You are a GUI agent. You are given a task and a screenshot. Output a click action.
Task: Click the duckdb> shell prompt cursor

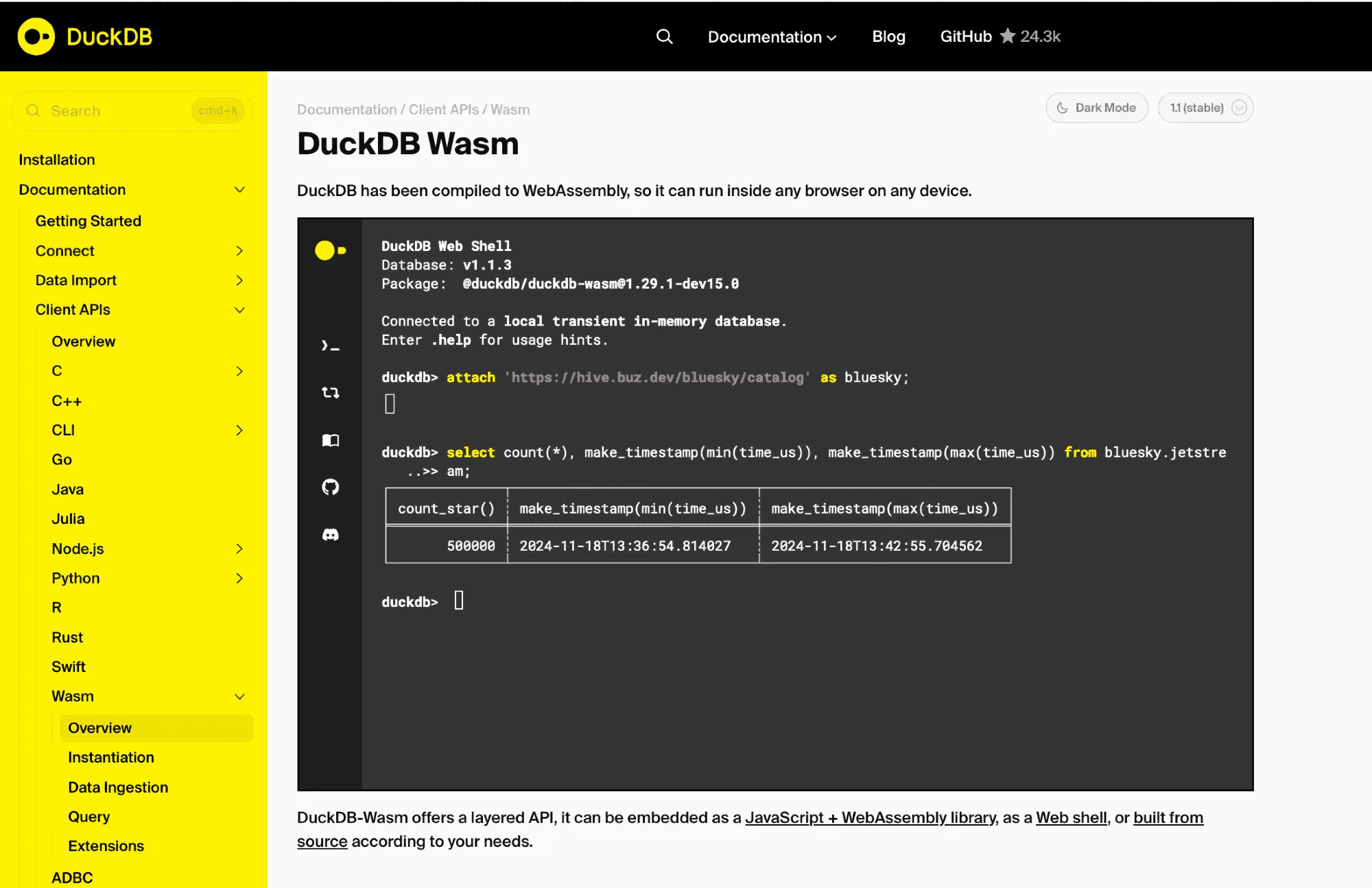[x=459, y=601]
